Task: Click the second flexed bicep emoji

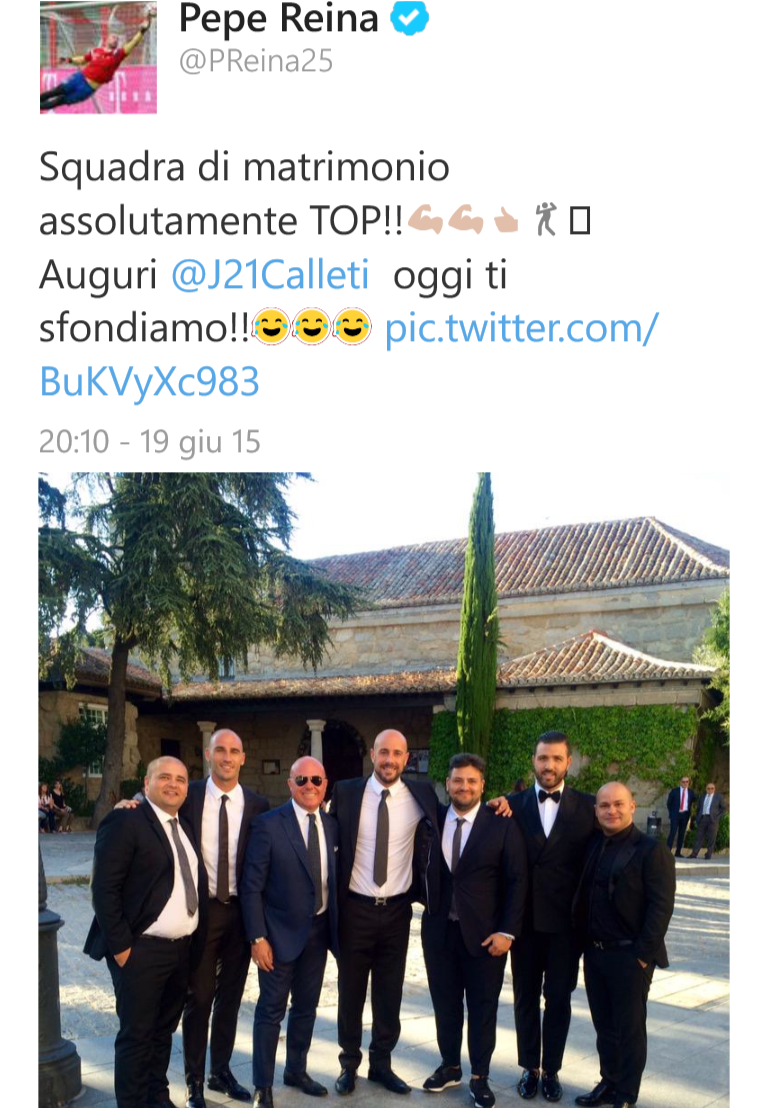Action: (466, 219)
